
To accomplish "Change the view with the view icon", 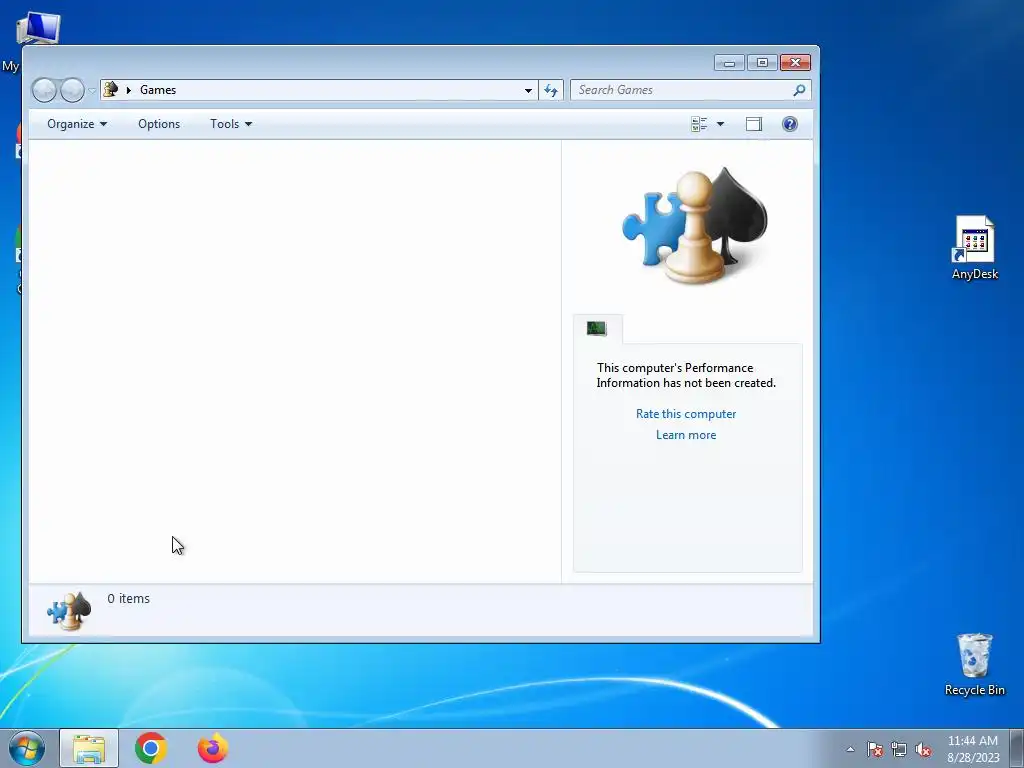I will point(699,124).
